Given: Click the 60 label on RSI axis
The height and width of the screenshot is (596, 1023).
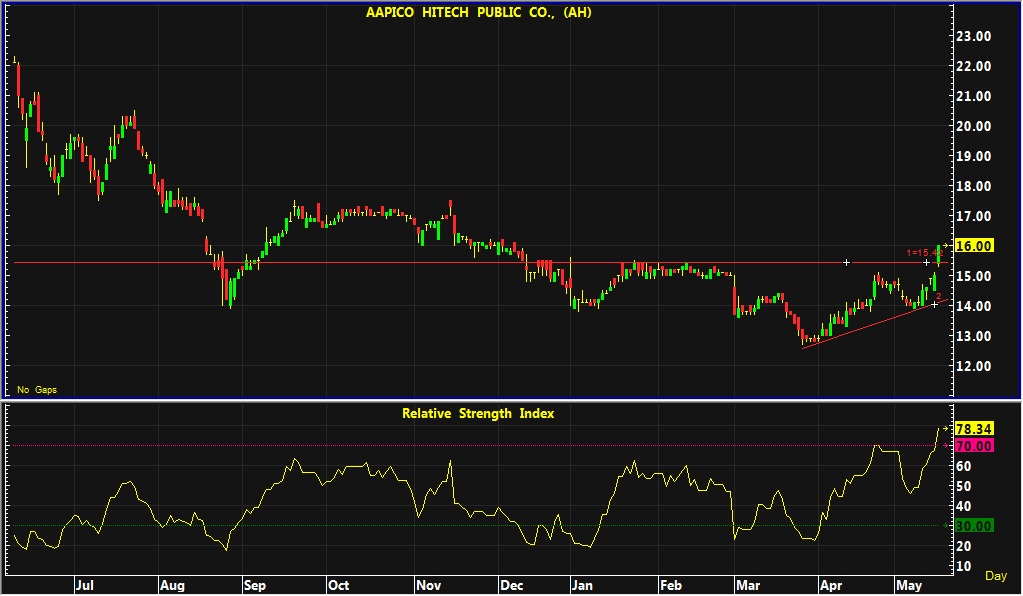Looking at the screenshot, I should point(963,466).
